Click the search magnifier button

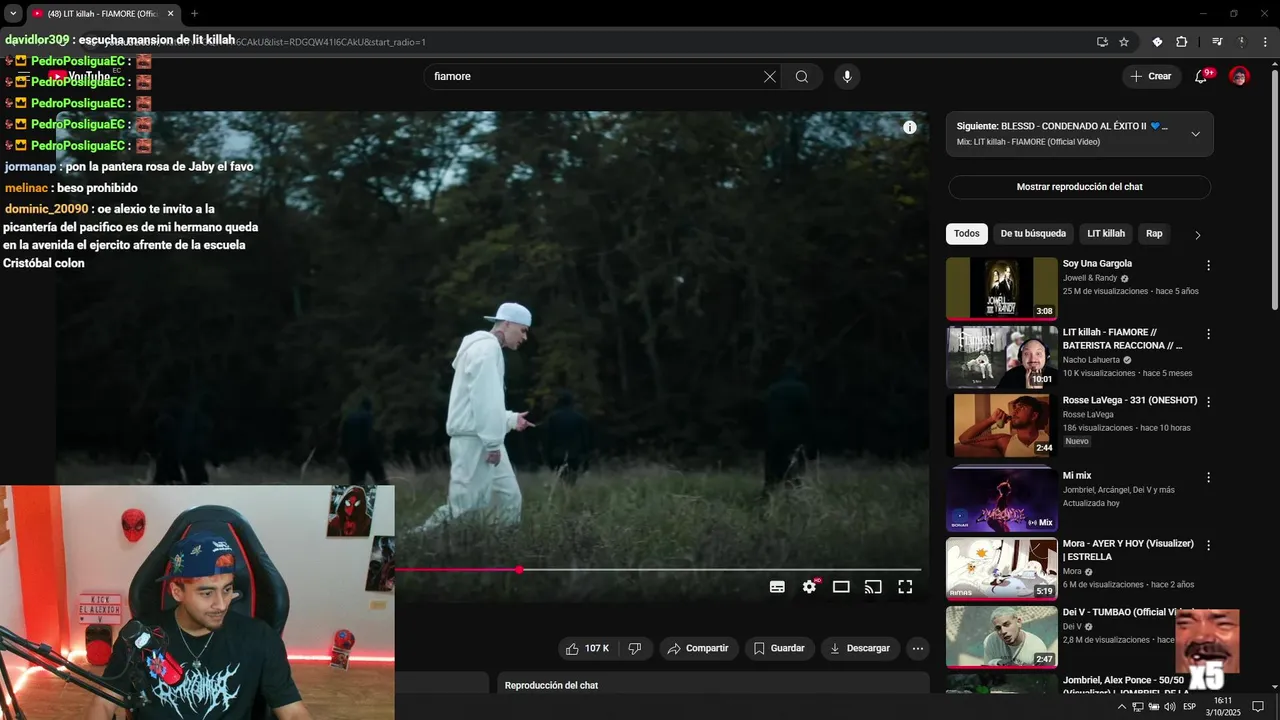coord(802,76)
